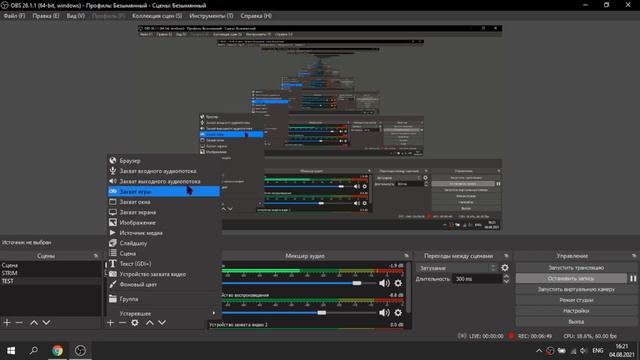Move the source up
Screen dimensions: 640x360
pos(150,322)
